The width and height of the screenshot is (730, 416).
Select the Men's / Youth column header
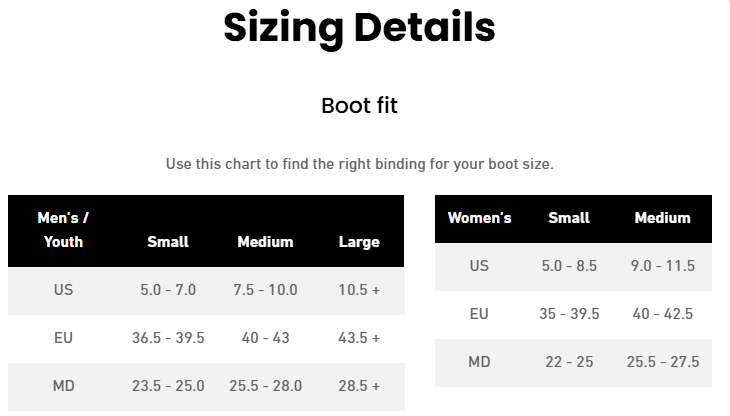pyautogui.click(x=64, y=229)
